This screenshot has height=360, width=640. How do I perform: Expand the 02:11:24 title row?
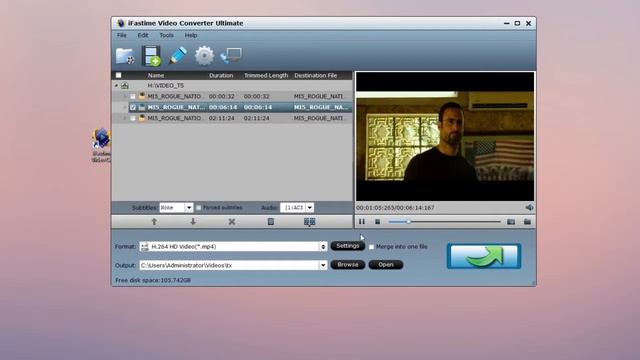[125, 118]
